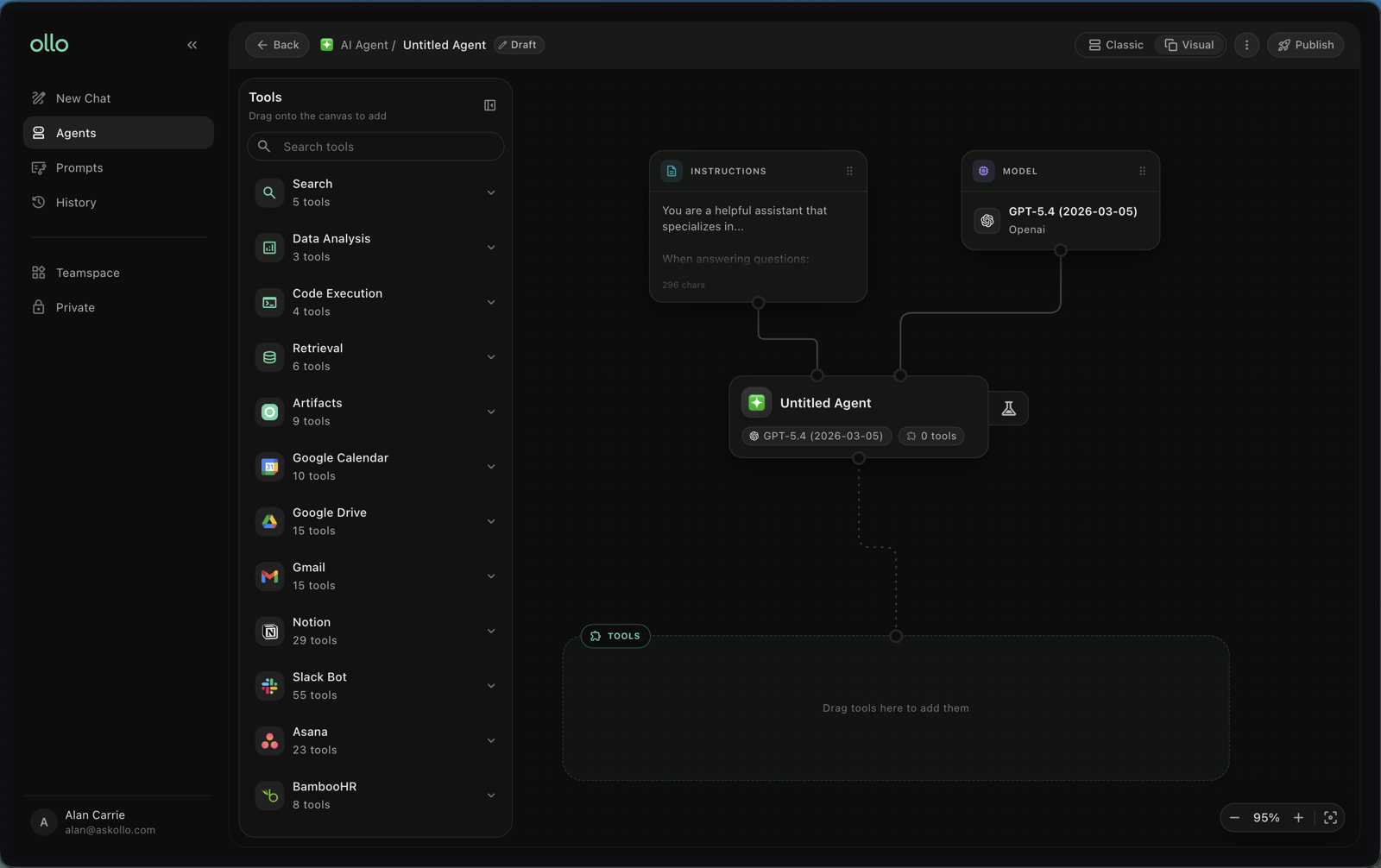Click the Slack Bot icon
This screenshot has width=1381, height=868.
click(x=269, y=686)
